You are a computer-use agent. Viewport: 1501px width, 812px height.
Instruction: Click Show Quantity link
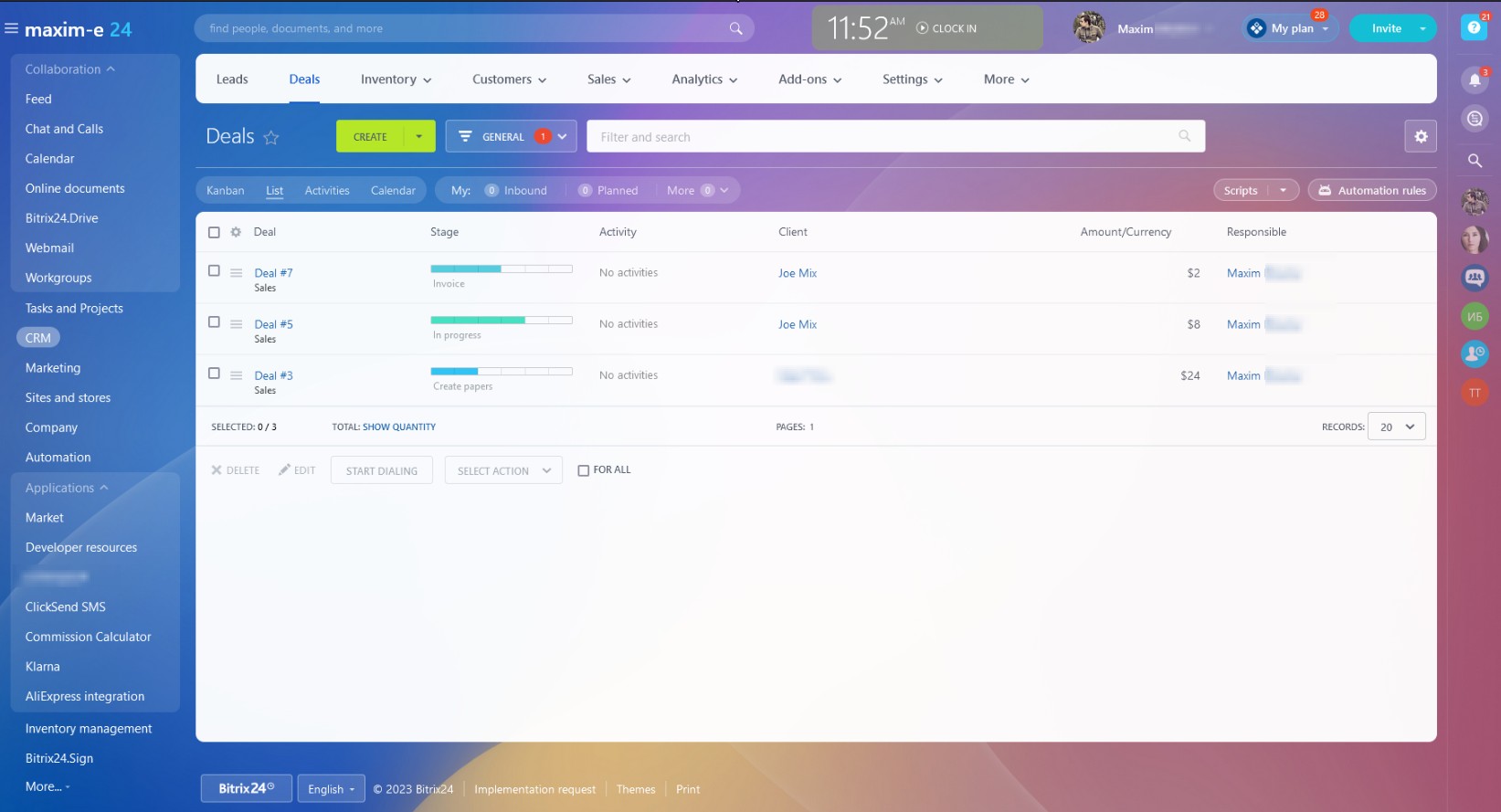(399, 427)
